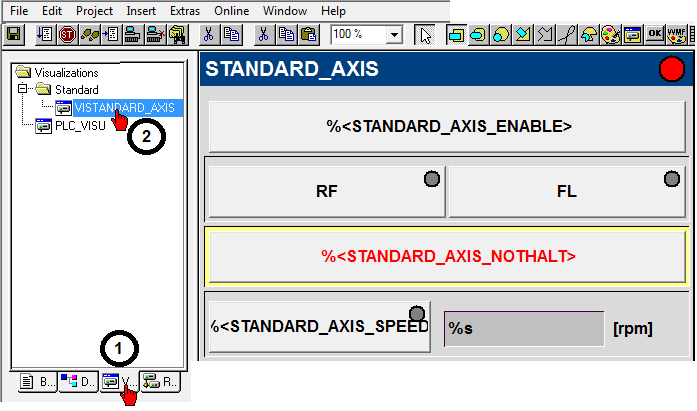Screen dimensions: 697x411
Task: Select the Rectangle element tool
Action: (456, 35)
